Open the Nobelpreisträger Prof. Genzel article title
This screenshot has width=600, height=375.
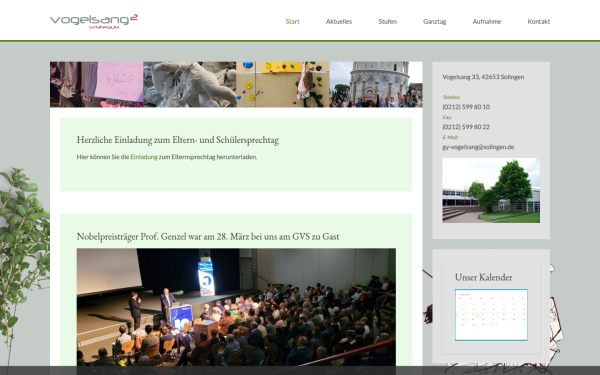click(208, 236)
